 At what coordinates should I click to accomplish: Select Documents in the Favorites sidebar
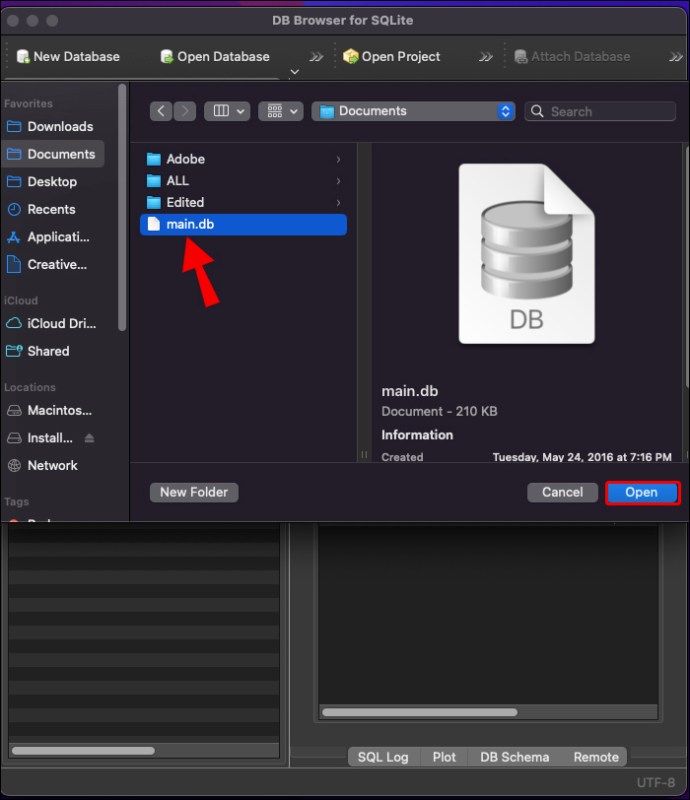point(53,154)
